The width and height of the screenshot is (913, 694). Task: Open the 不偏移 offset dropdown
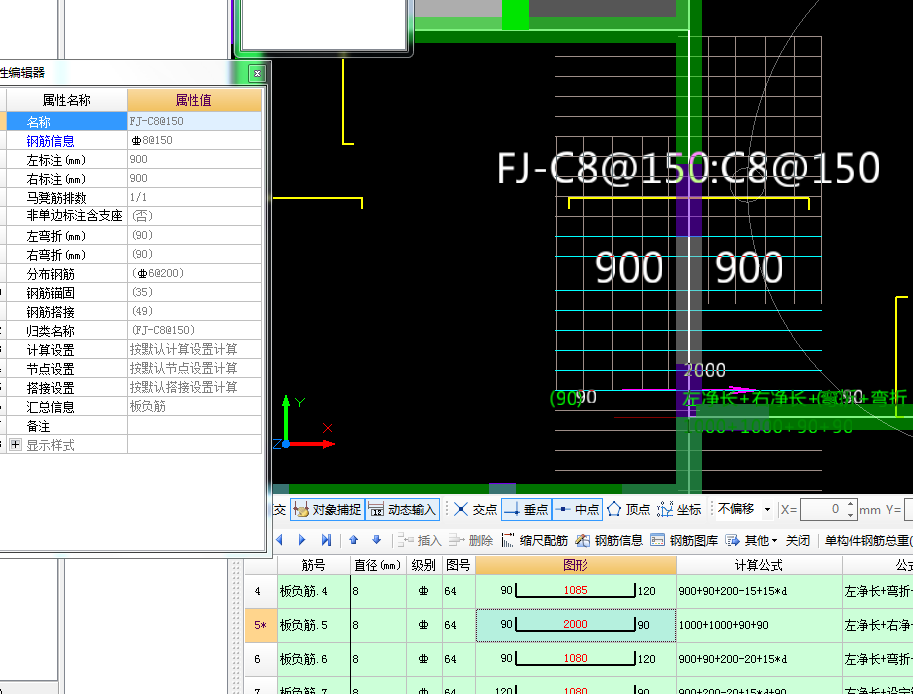click(x=767, y=510)
